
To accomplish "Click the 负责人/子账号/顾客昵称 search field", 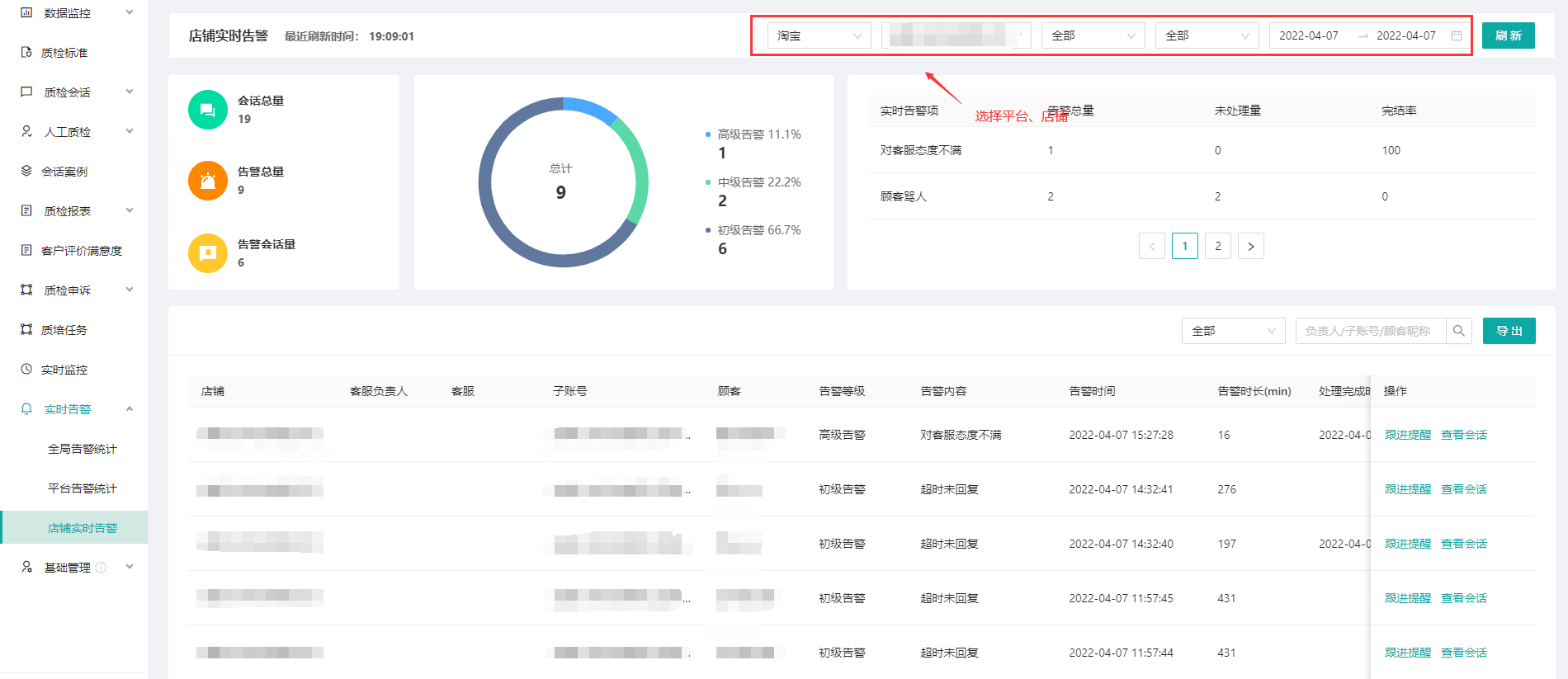I will point(1371,331).
